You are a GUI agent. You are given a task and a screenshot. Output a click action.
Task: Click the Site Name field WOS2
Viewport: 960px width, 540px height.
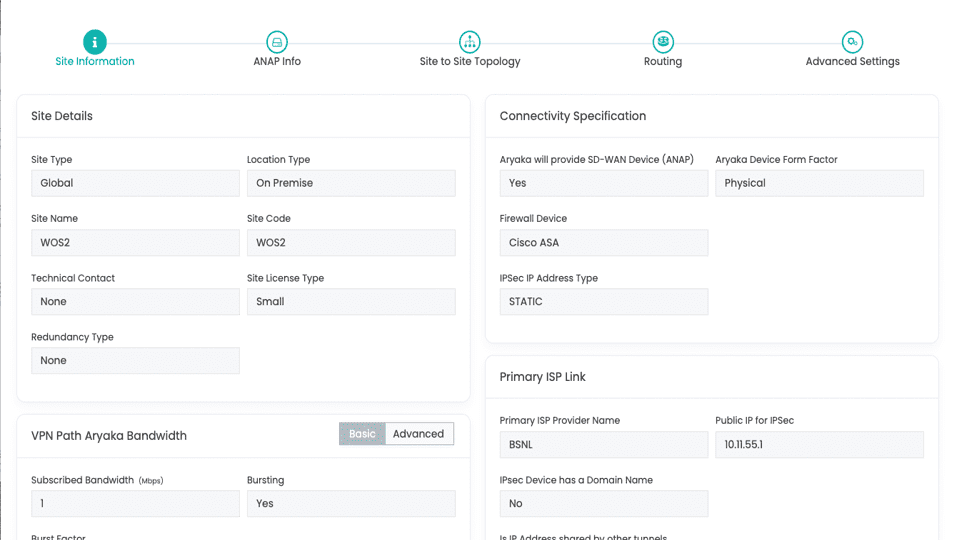tap(135, 242)
